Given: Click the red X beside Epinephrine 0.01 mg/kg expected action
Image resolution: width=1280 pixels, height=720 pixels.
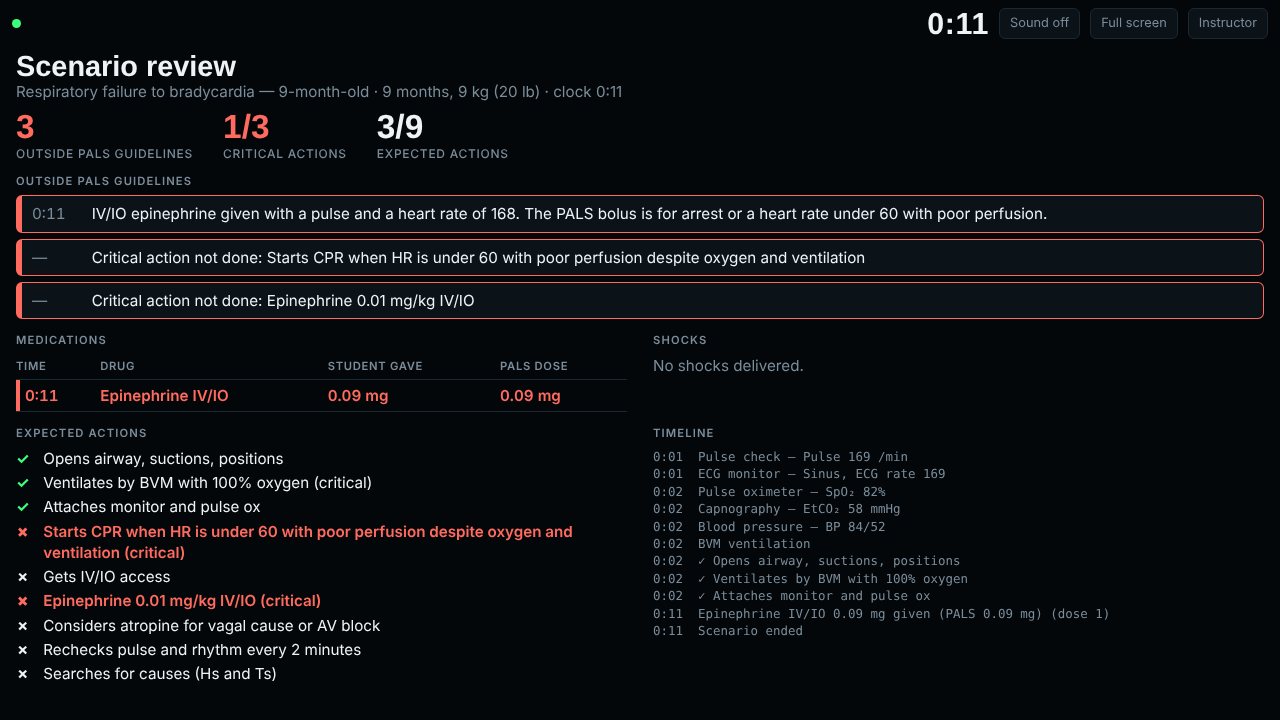Looking at the screenshot, I should point(23,601).
